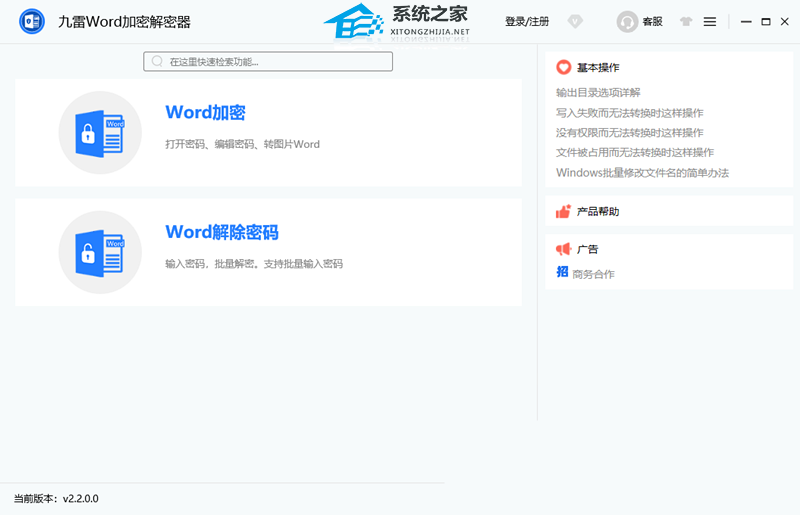Open the Word解除密码 title link
Viewport: 800px width, 515px height.
pos(221,232)
